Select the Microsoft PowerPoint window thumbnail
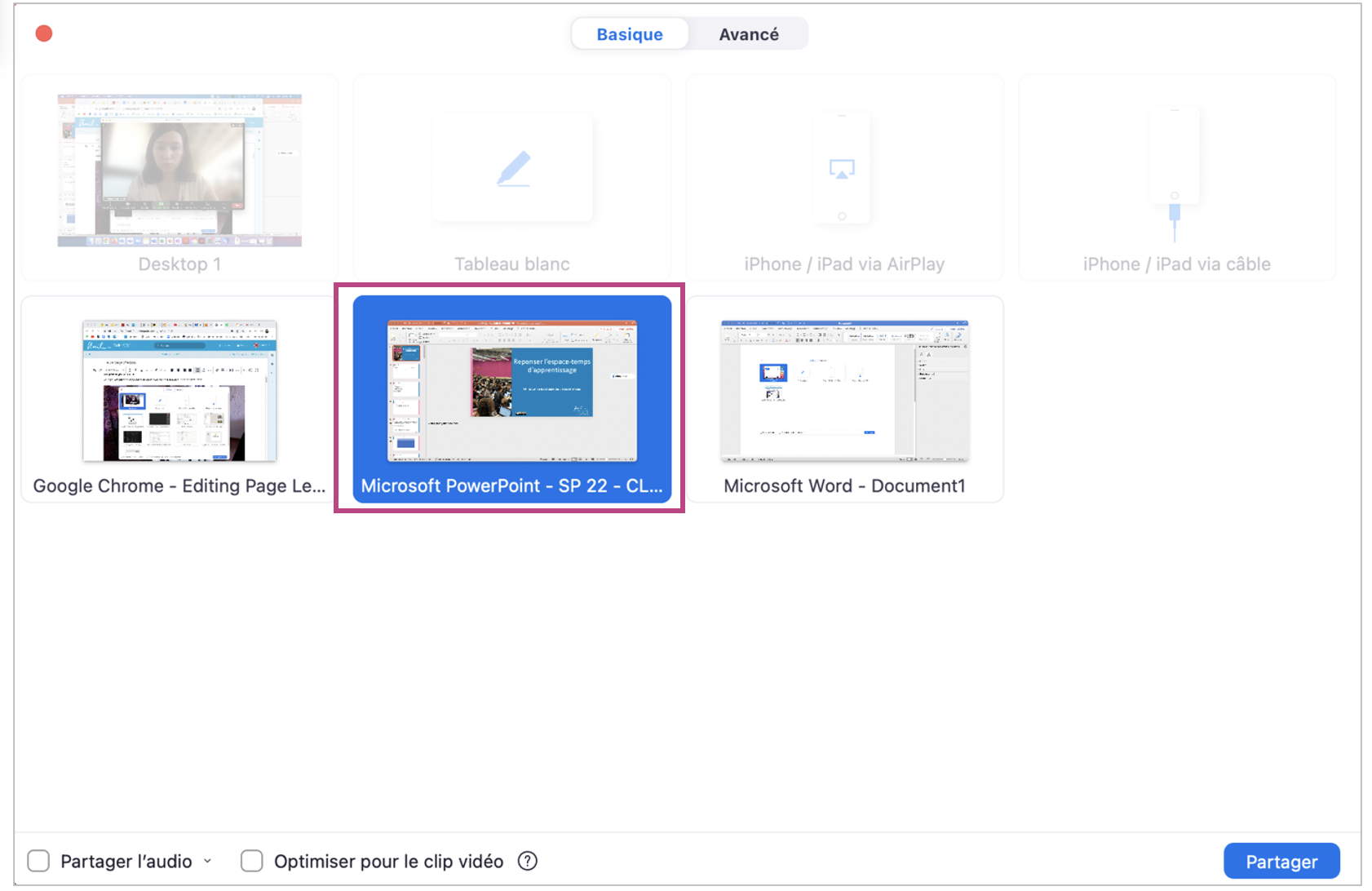This screenshot has height=891, width=1372. pos(511,391)
